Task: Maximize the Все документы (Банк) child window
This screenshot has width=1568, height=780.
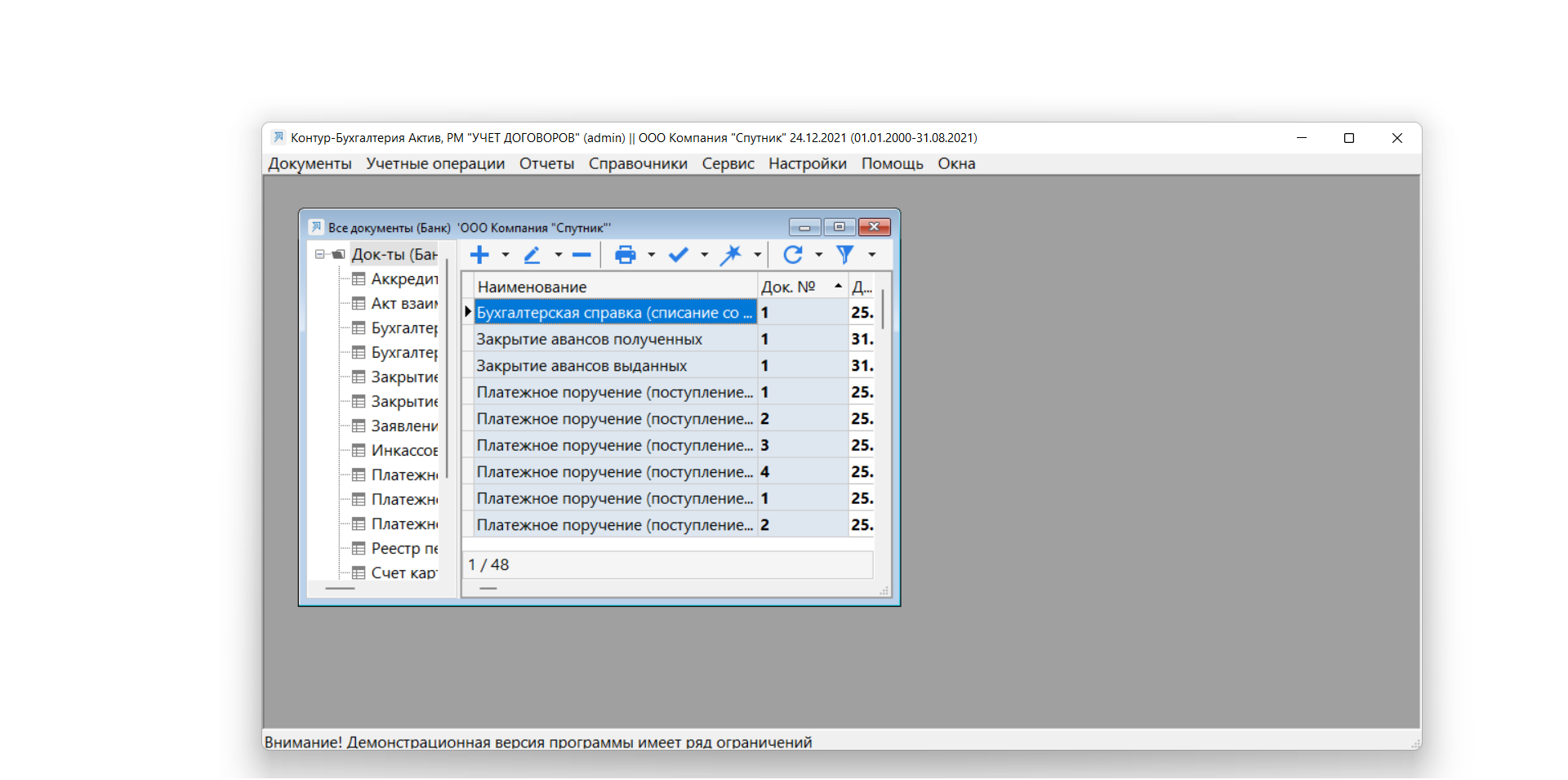Action: (840, 227)
